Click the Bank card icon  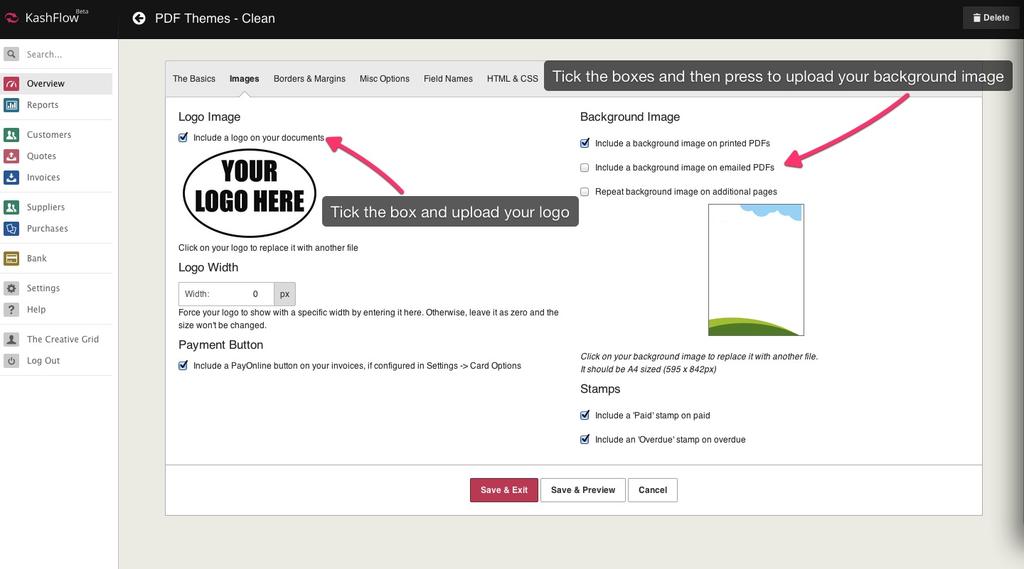pos(12,258)
